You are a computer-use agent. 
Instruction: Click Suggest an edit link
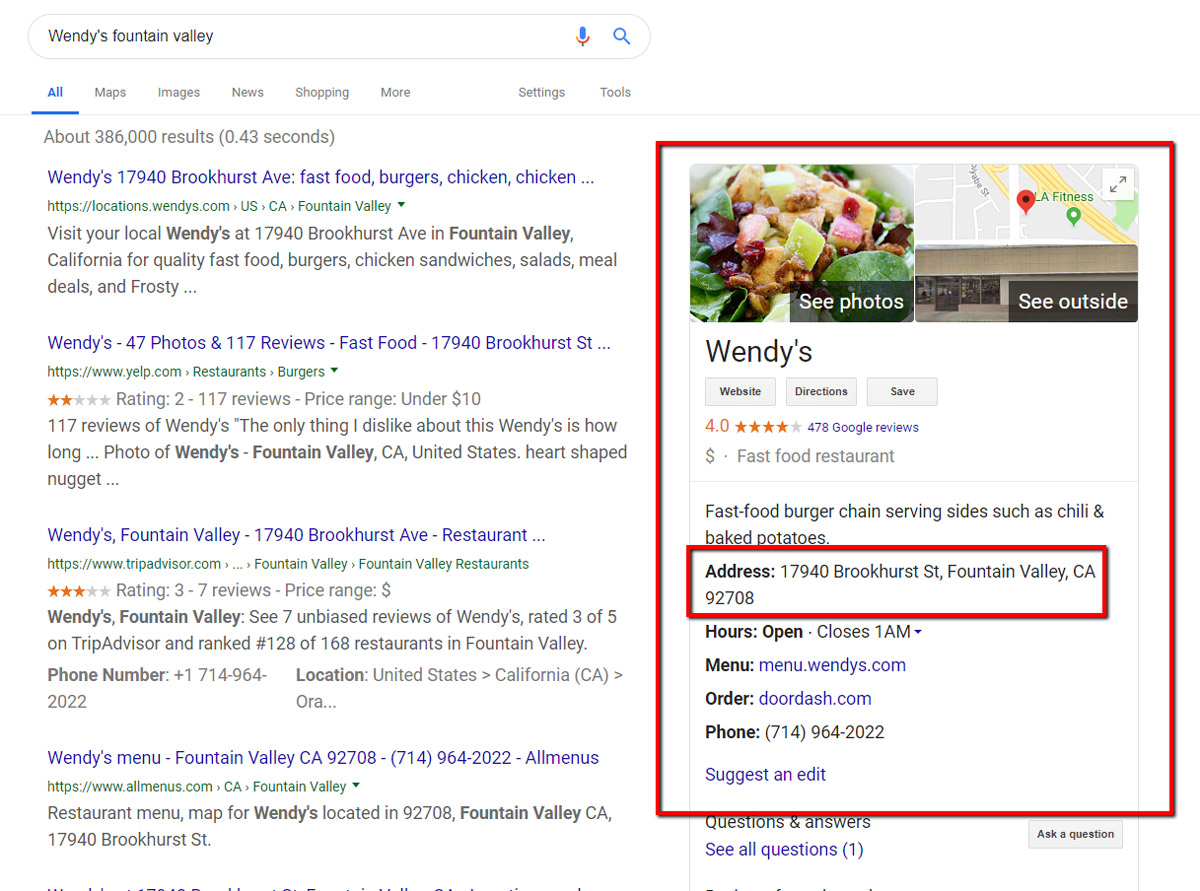tap(765, 774)
